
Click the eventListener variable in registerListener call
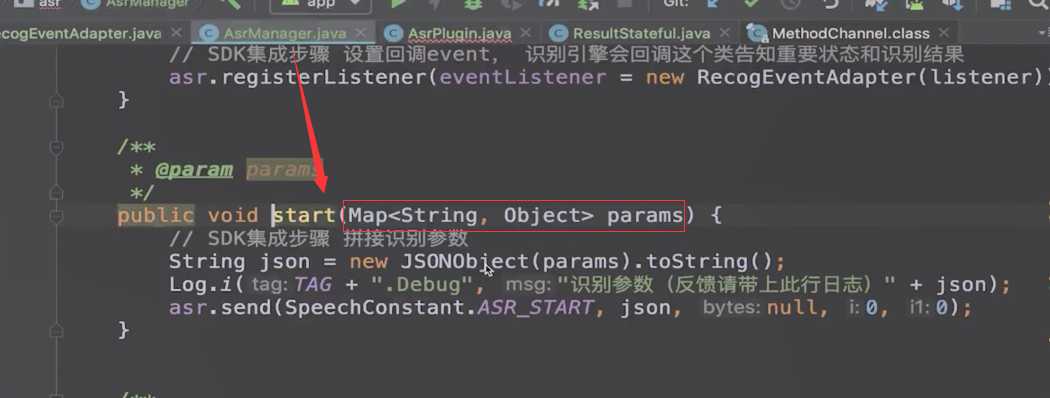tap(522, 77)
